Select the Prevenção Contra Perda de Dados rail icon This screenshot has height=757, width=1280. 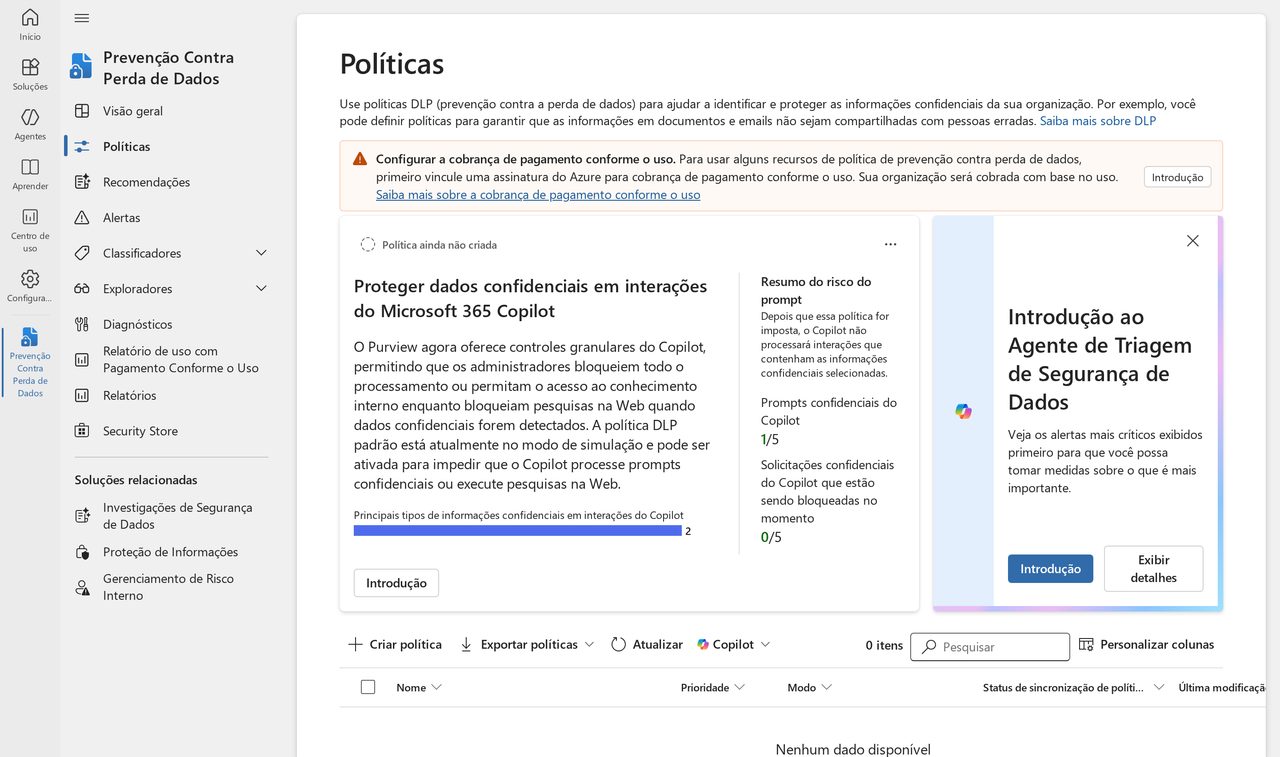30,362
